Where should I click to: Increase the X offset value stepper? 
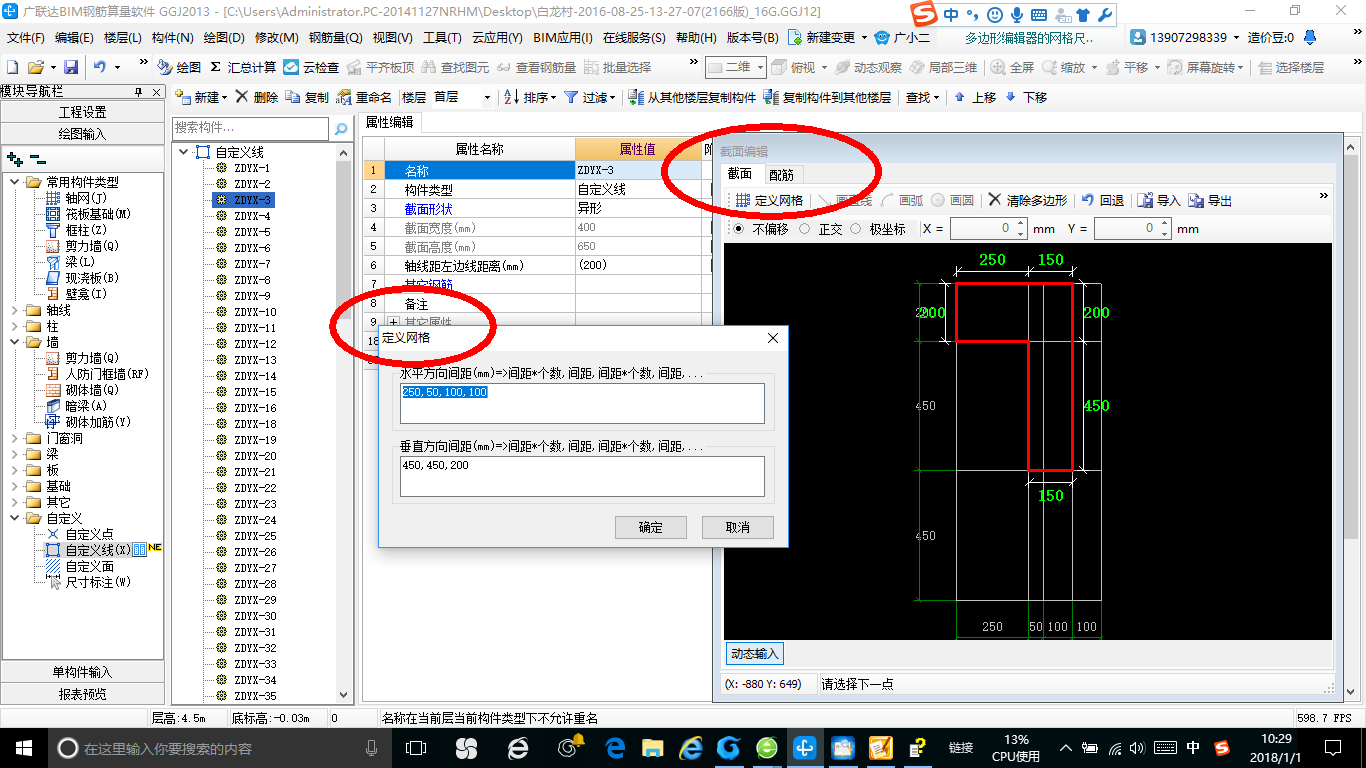pos(1020,224)
